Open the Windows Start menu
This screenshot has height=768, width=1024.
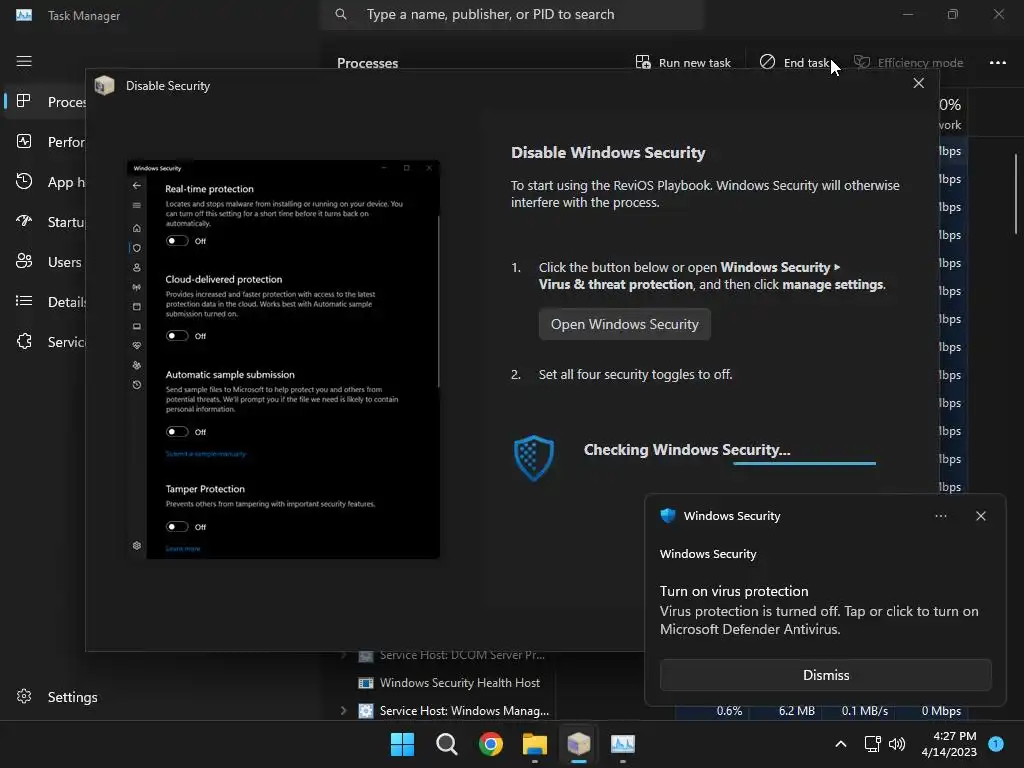coord(402,744)
